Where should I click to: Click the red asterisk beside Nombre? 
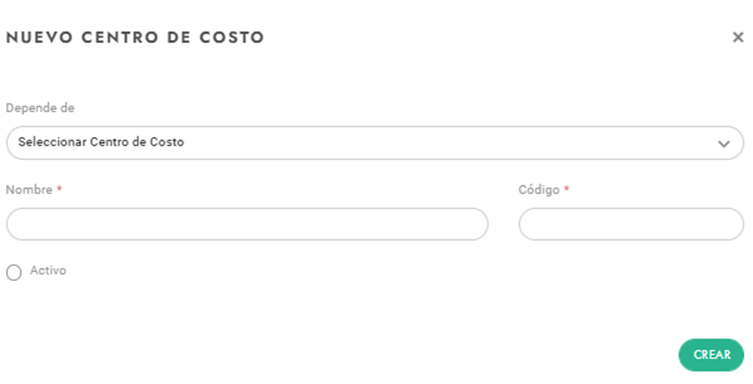point(60,189)
